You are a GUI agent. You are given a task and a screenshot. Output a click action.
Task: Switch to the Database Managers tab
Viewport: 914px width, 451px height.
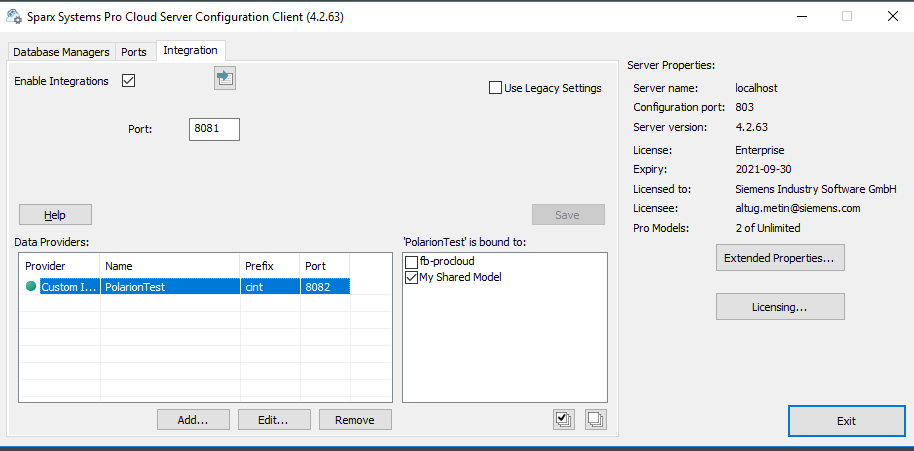[x=61, y=52]
